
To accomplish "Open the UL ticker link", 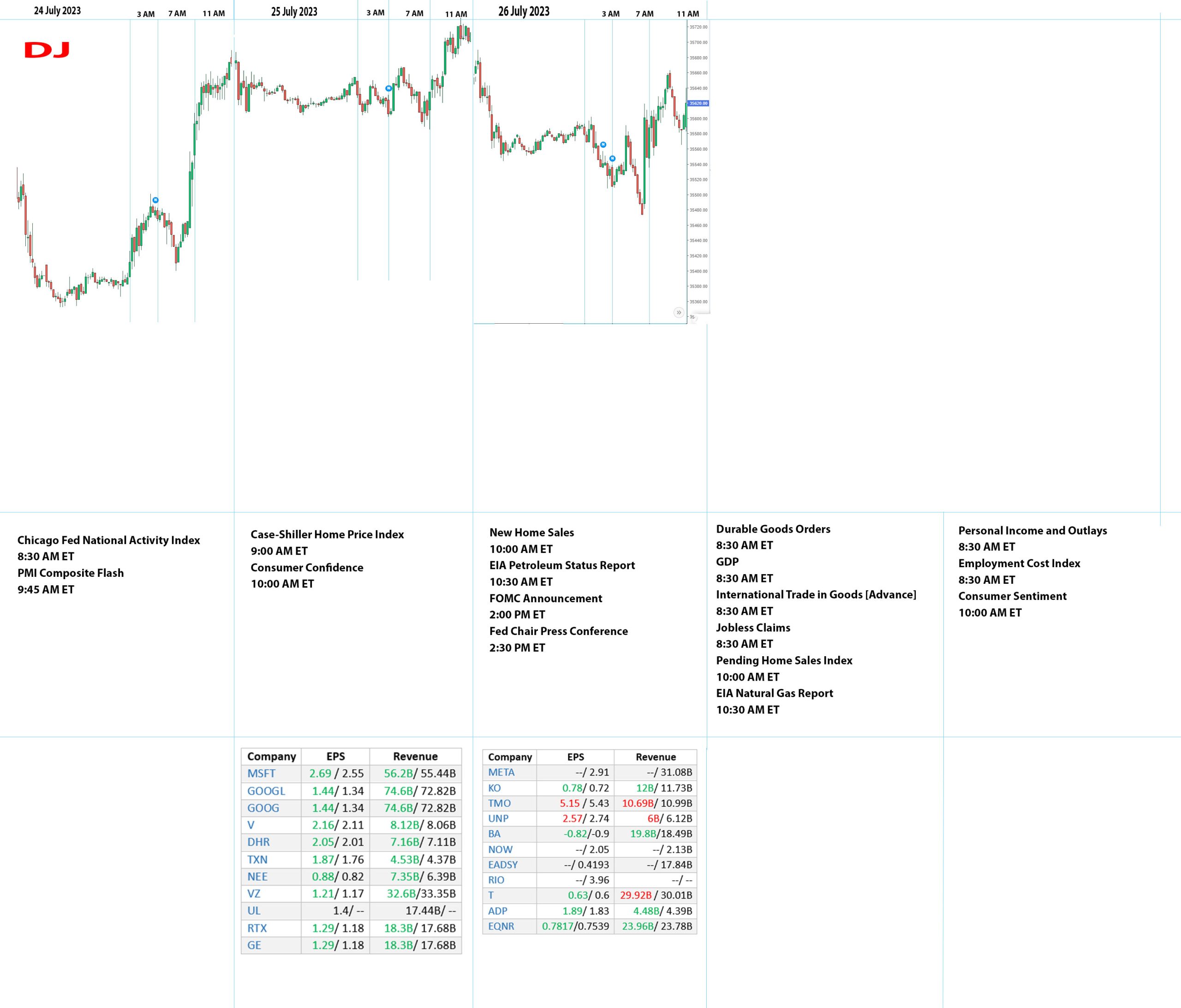I will click(x=254, y=911).
